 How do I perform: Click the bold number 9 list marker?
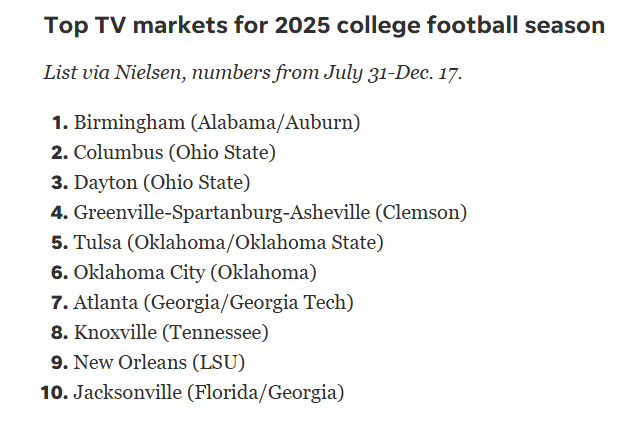tap(59, 363)
